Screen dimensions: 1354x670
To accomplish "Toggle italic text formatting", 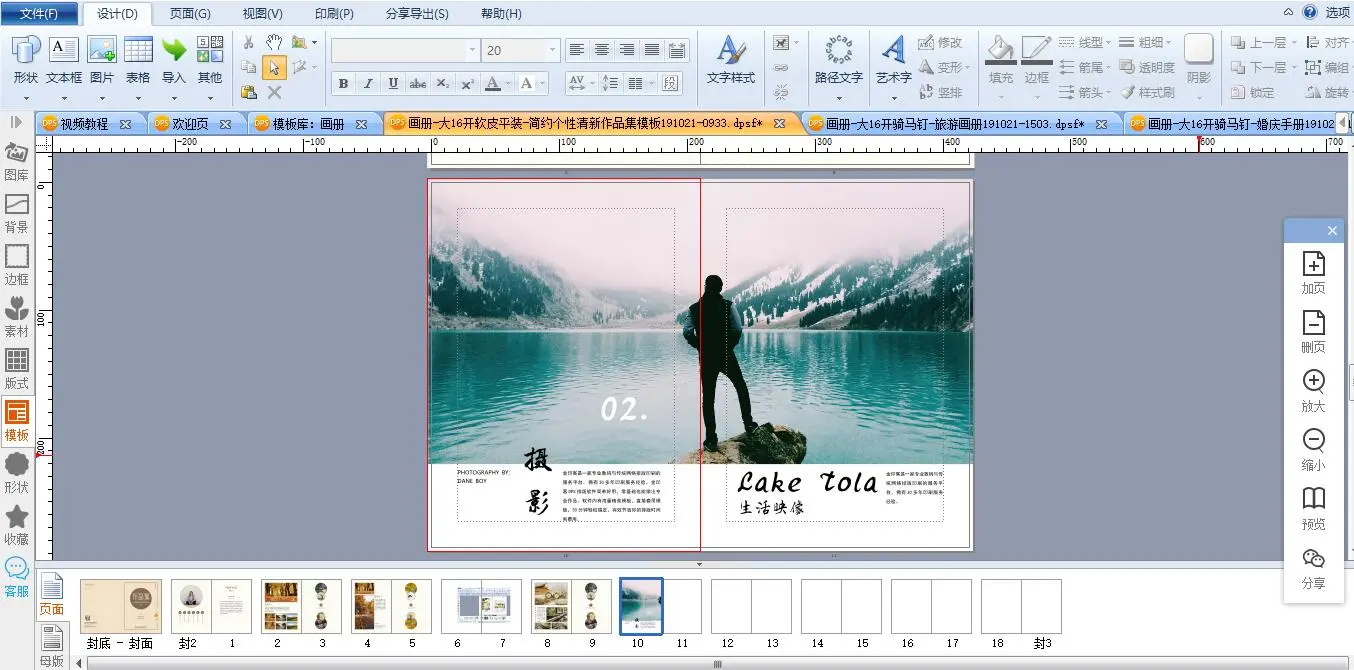I will (368, 84).
